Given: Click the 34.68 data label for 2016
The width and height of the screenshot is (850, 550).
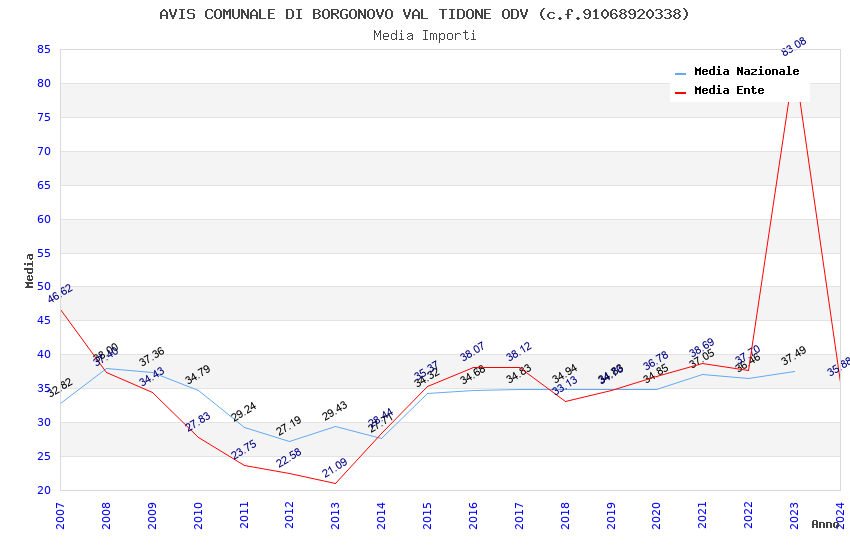Looking at the screenshot, I should pyautogui.click(x=473, y=374).
